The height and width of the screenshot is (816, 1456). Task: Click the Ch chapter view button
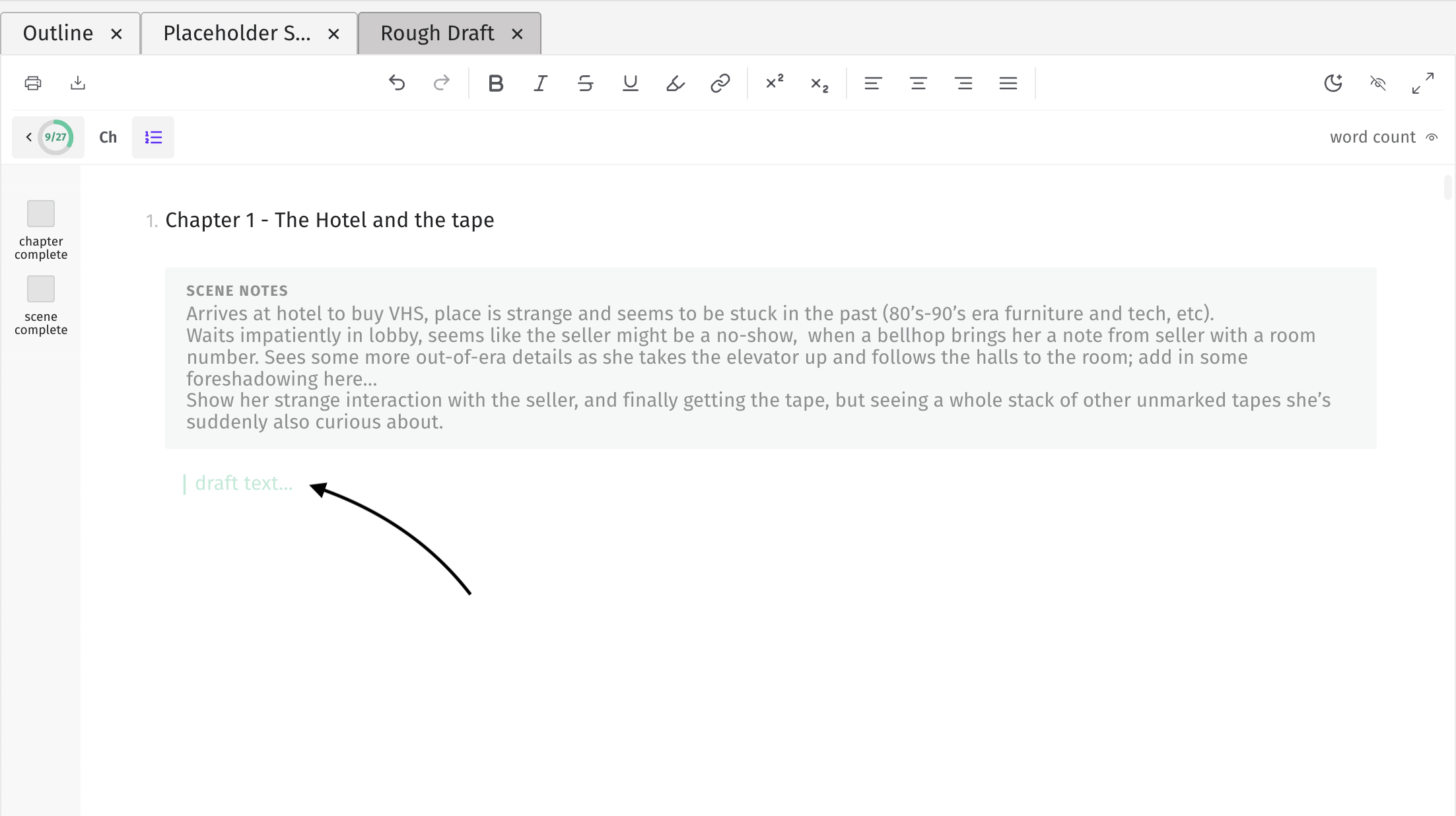(x=108, y=137)
